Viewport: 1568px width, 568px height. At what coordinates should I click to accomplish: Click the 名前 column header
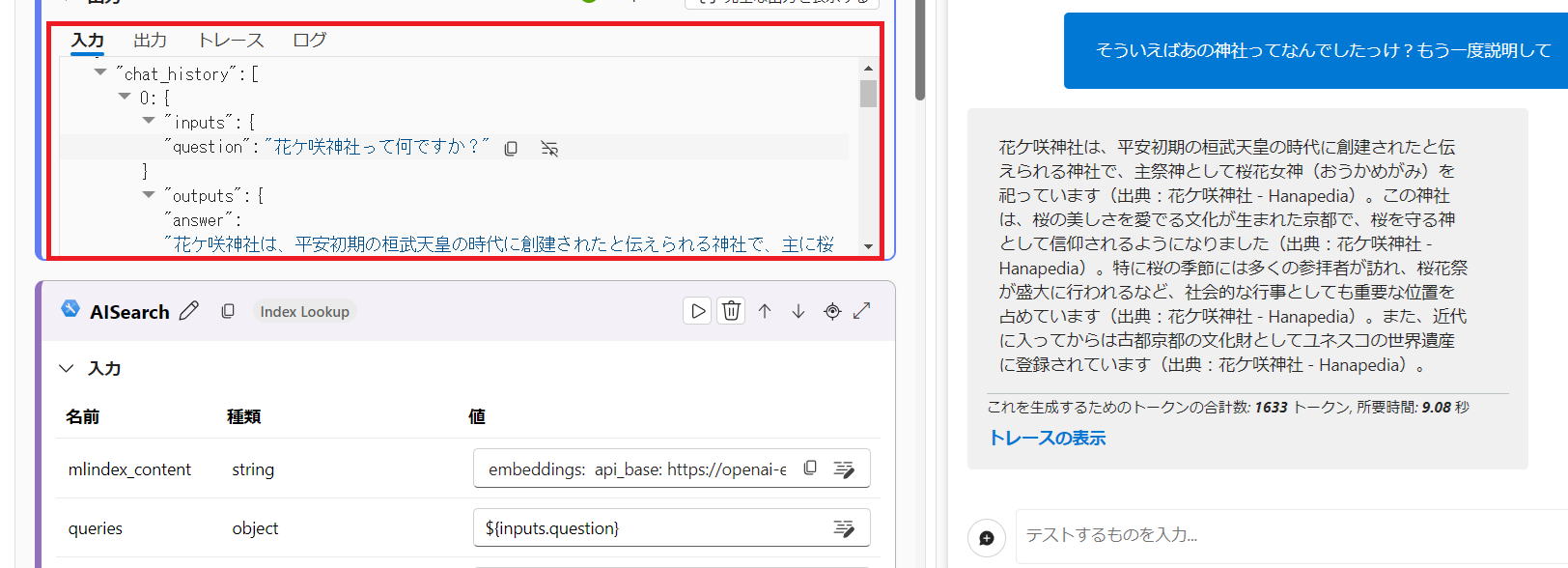pos(83,416)
